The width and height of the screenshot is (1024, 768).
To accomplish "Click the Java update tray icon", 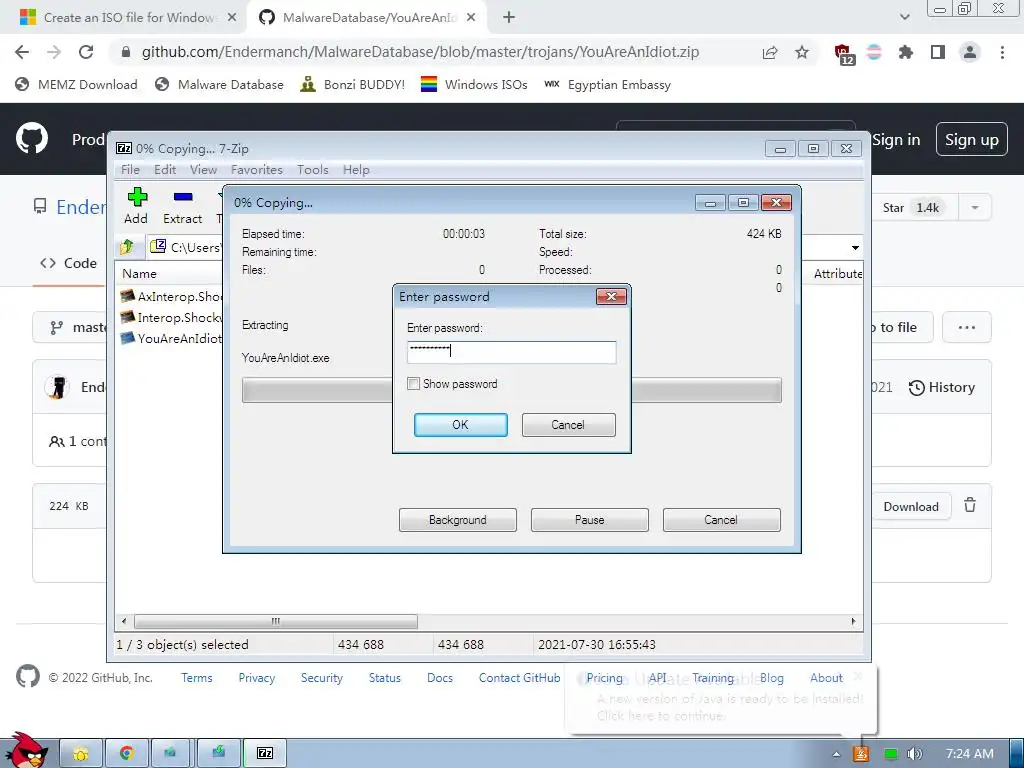I will pos(861,754).
